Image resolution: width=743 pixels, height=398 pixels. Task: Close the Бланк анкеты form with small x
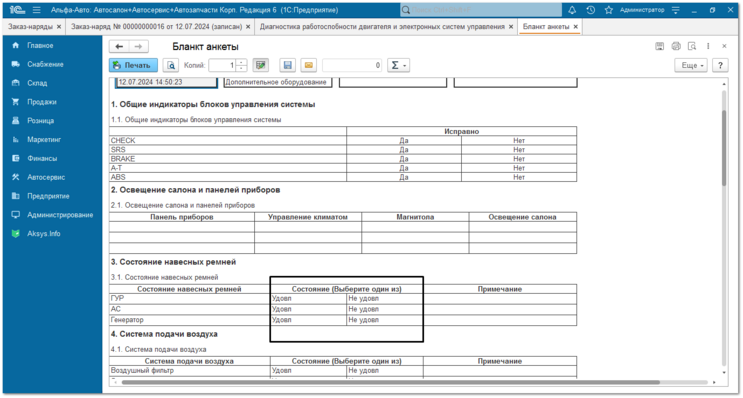click(x=724, y=46)
